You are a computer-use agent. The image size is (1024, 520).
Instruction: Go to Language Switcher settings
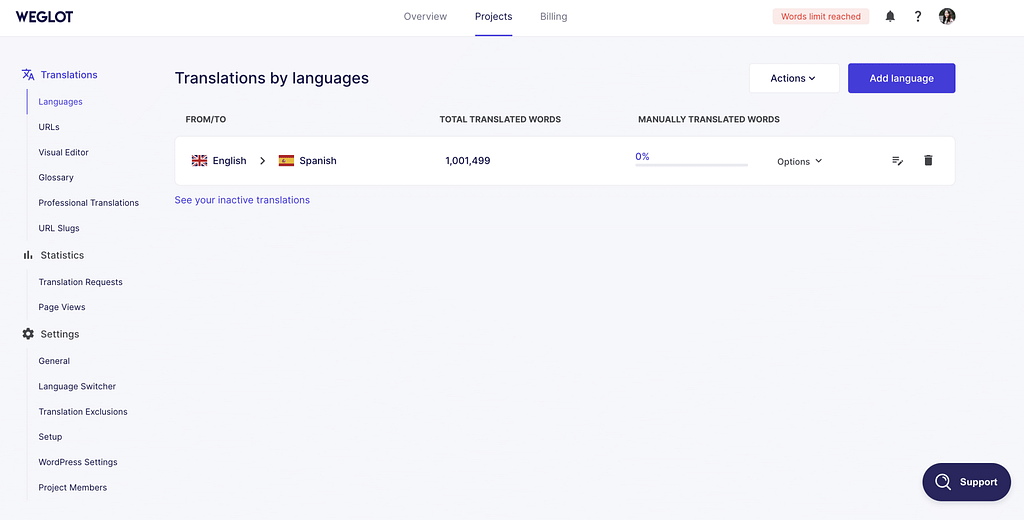77,386
